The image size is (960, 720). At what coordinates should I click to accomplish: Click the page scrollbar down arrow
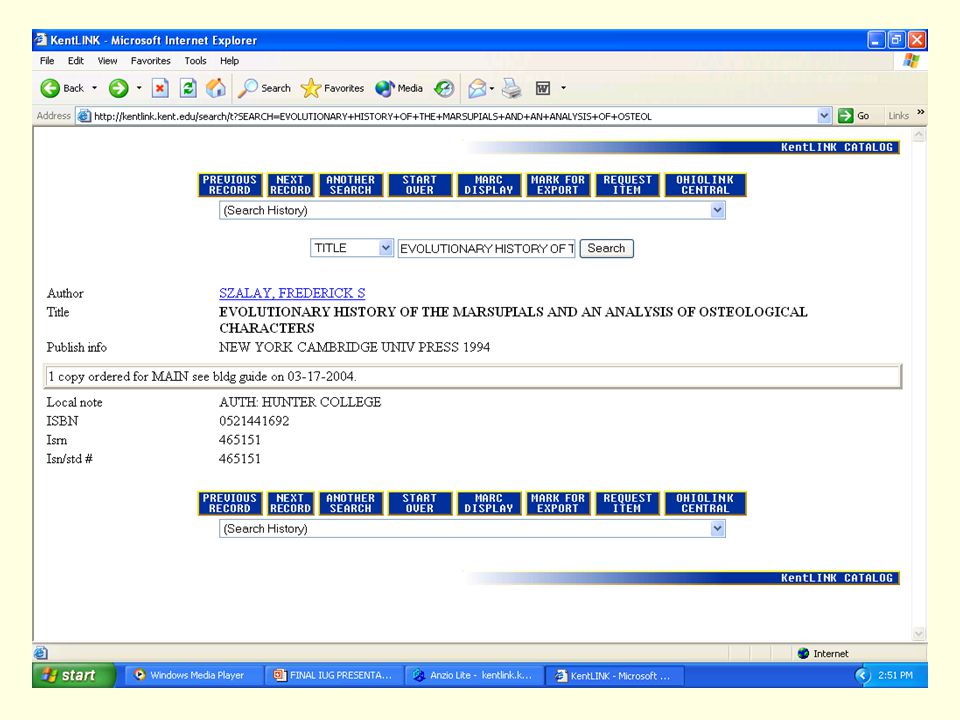point(918,634)
